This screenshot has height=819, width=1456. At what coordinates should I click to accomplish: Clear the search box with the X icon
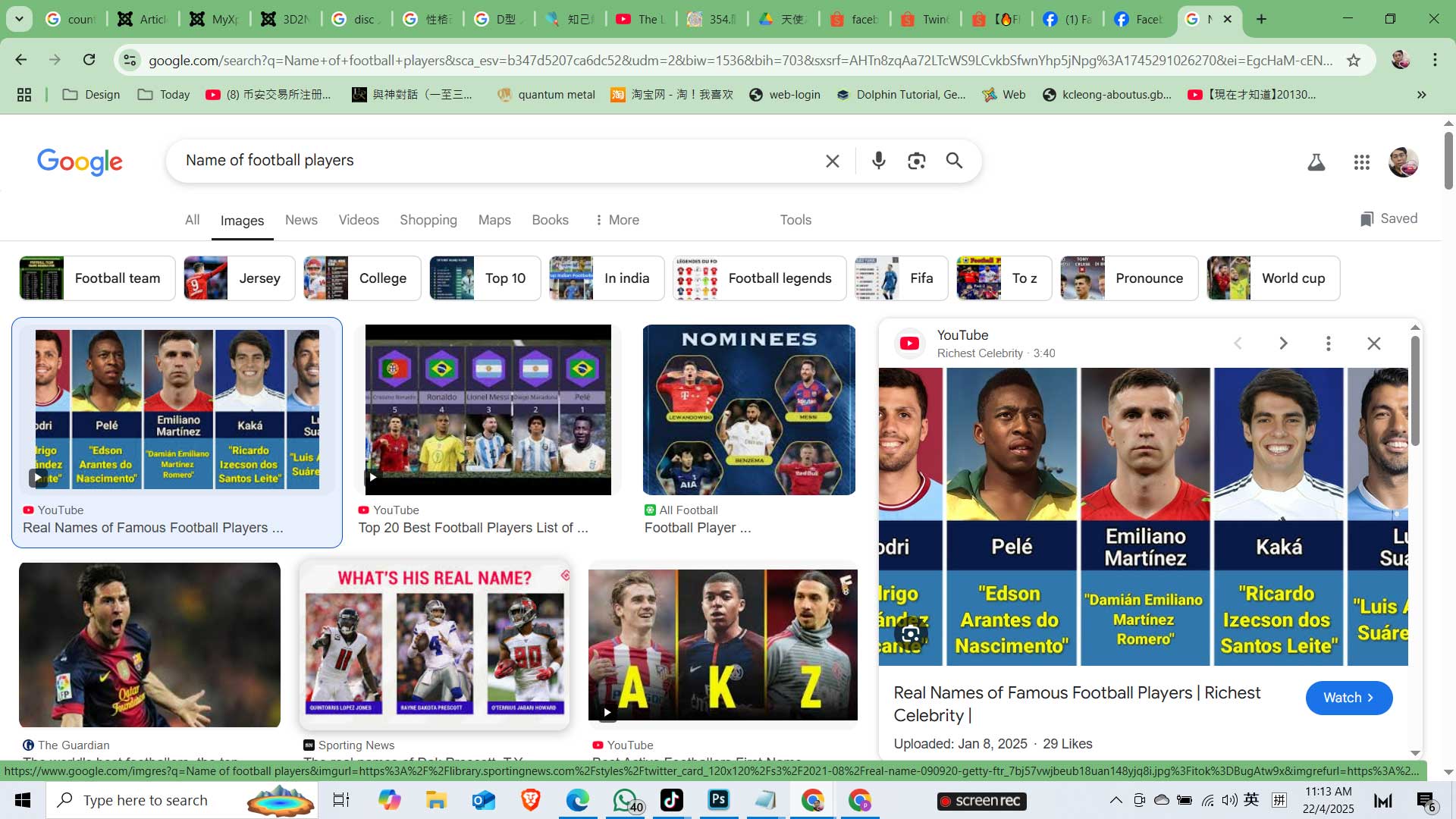(832, 161)
